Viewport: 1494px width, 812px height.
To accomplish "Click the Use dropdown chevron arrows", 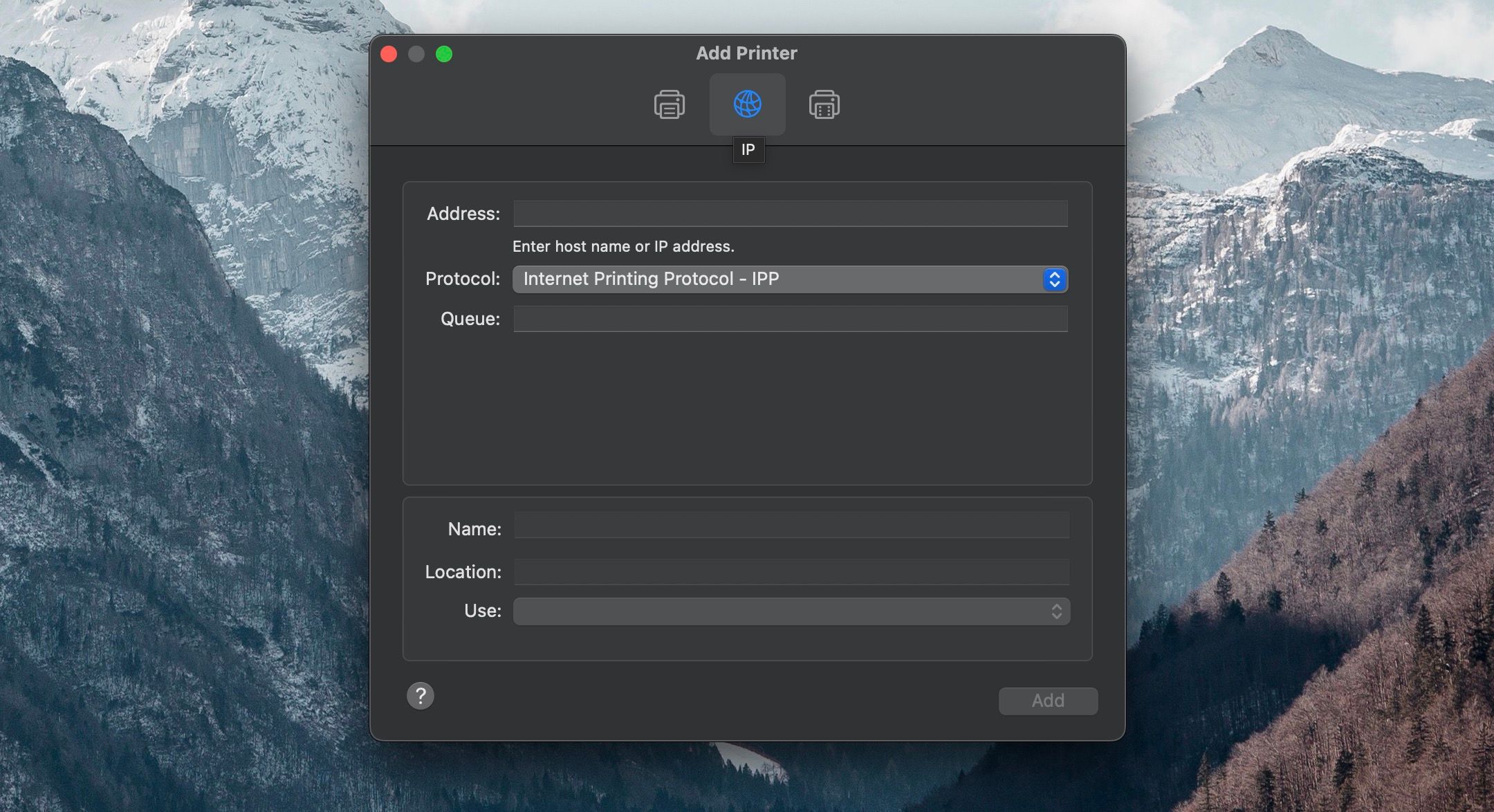I will (1056, 611).
